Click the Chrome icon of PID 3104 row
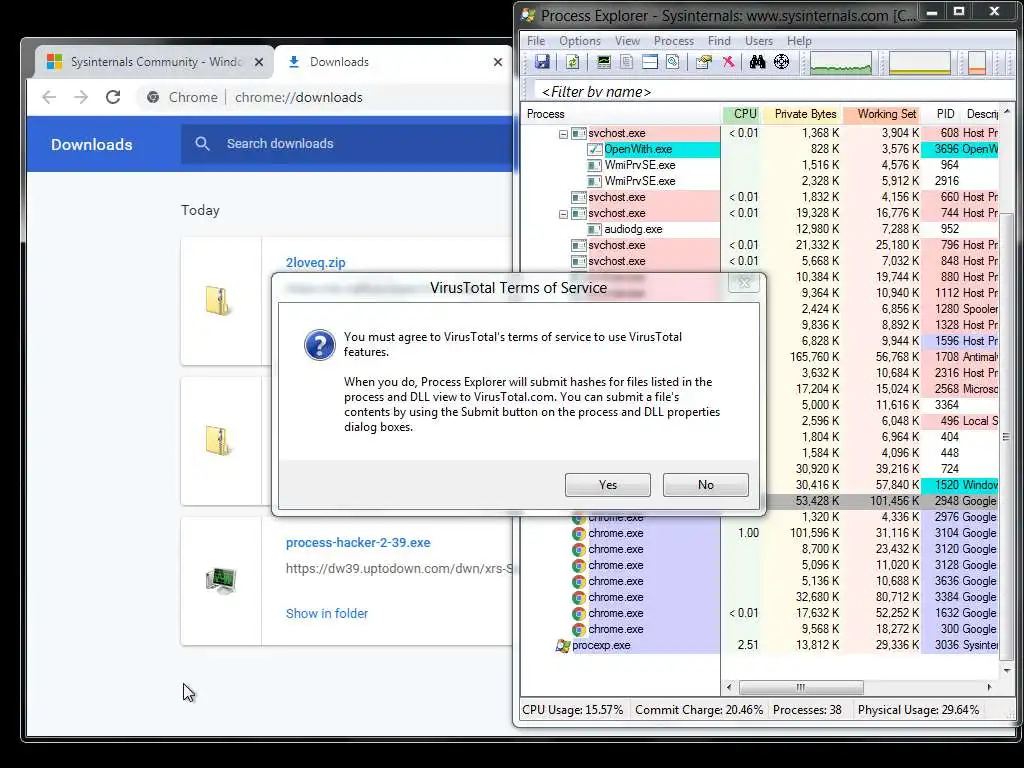The height and width of the screenshot is (768, 1024). 579,534
